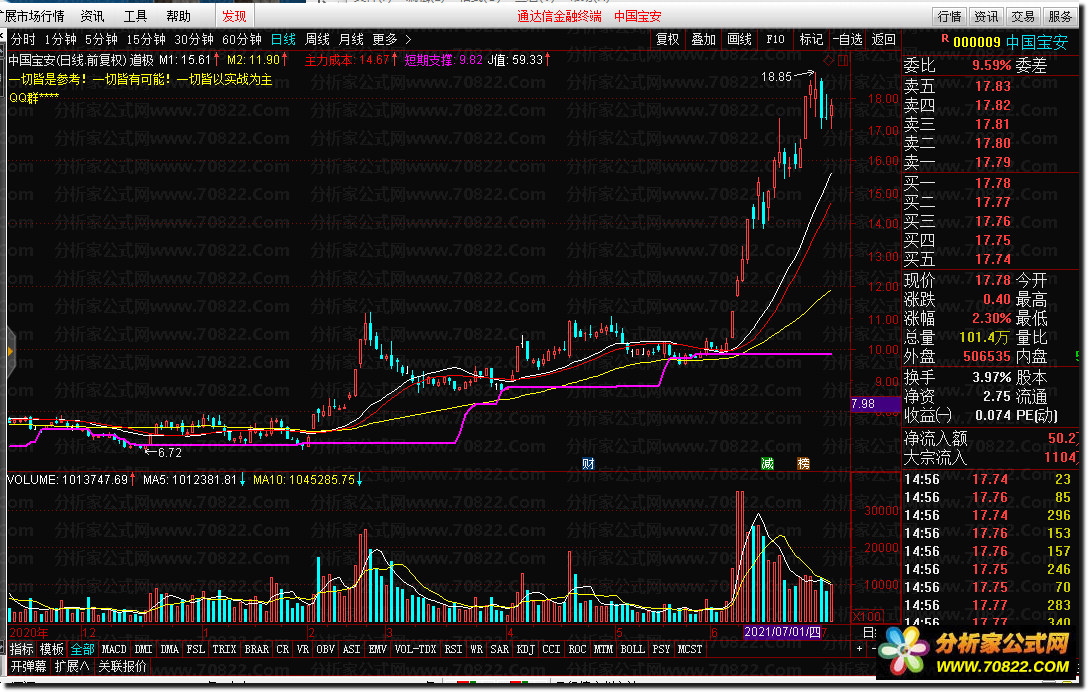
Task: Switch indicator to SAR
Action: [x=499, y=649]
